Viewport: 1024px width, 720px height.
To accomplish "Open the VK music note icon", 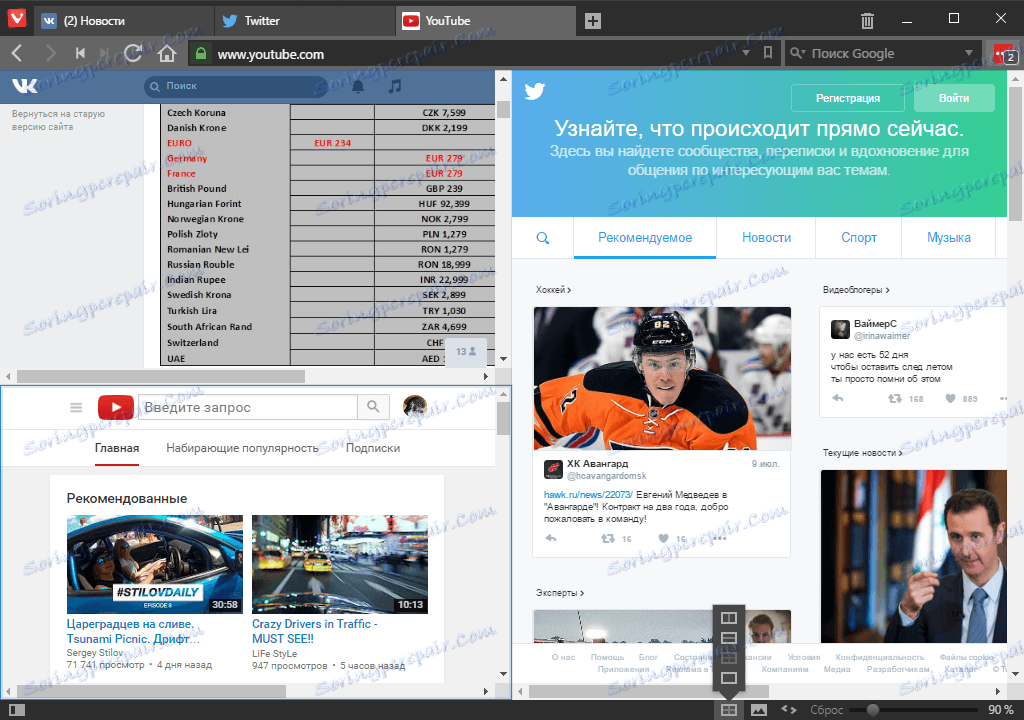I will click(395, 86).
